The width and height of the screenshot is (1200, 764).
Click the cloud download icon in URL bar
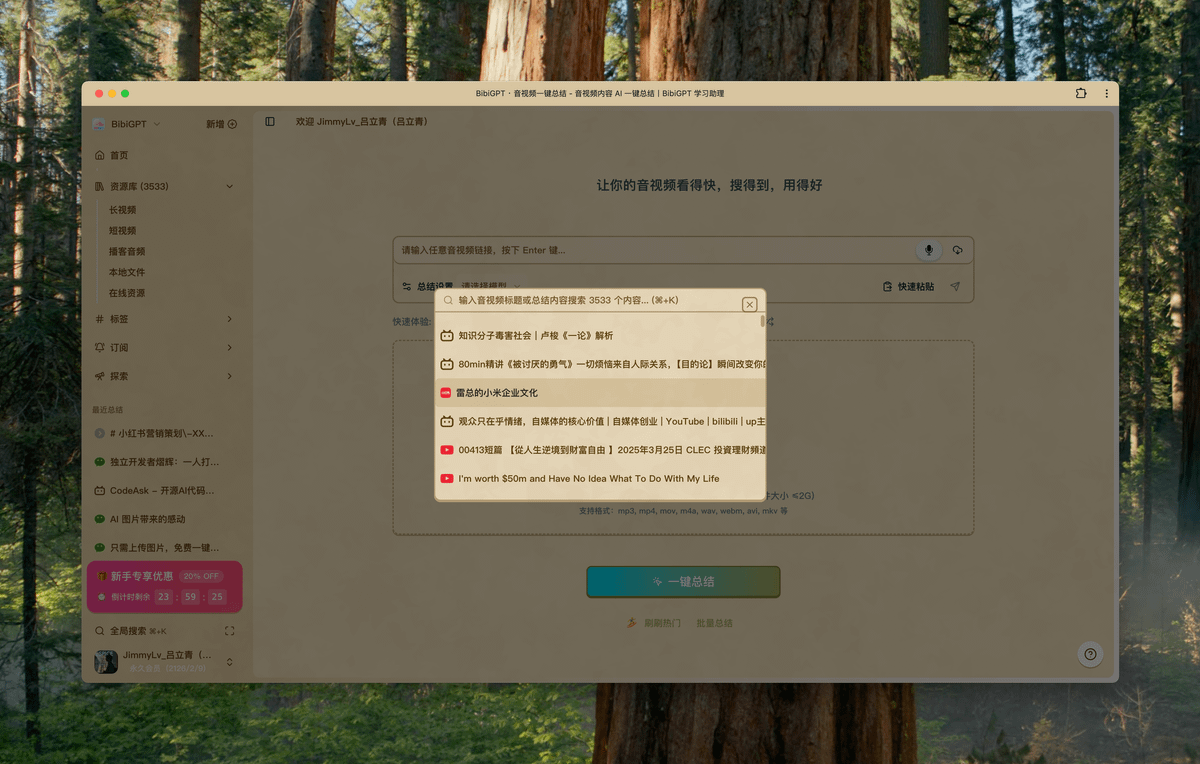(957, 250)
